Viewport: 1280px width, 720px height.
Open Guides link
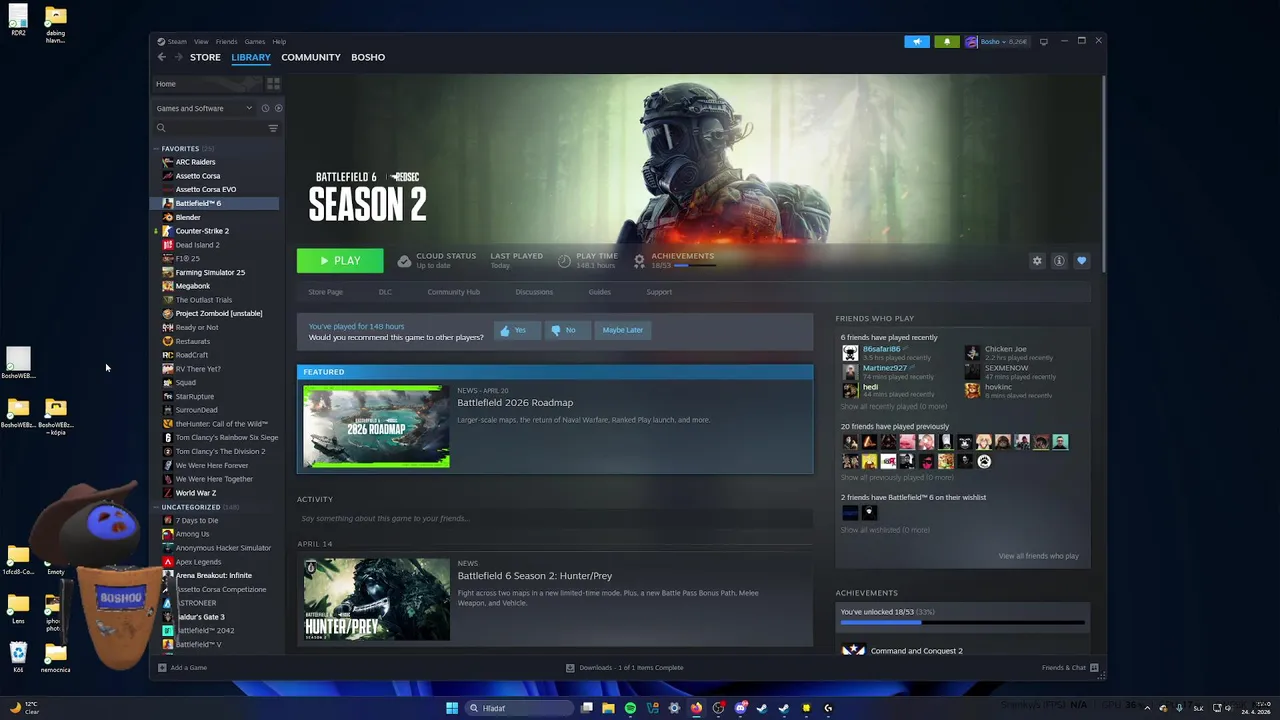click(599, 292)
